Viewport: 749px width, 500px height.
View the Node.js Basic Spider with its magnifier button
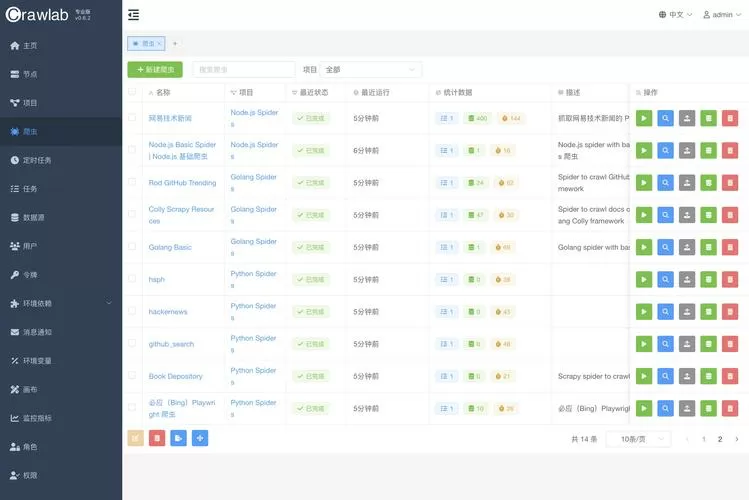click(665, 150)
